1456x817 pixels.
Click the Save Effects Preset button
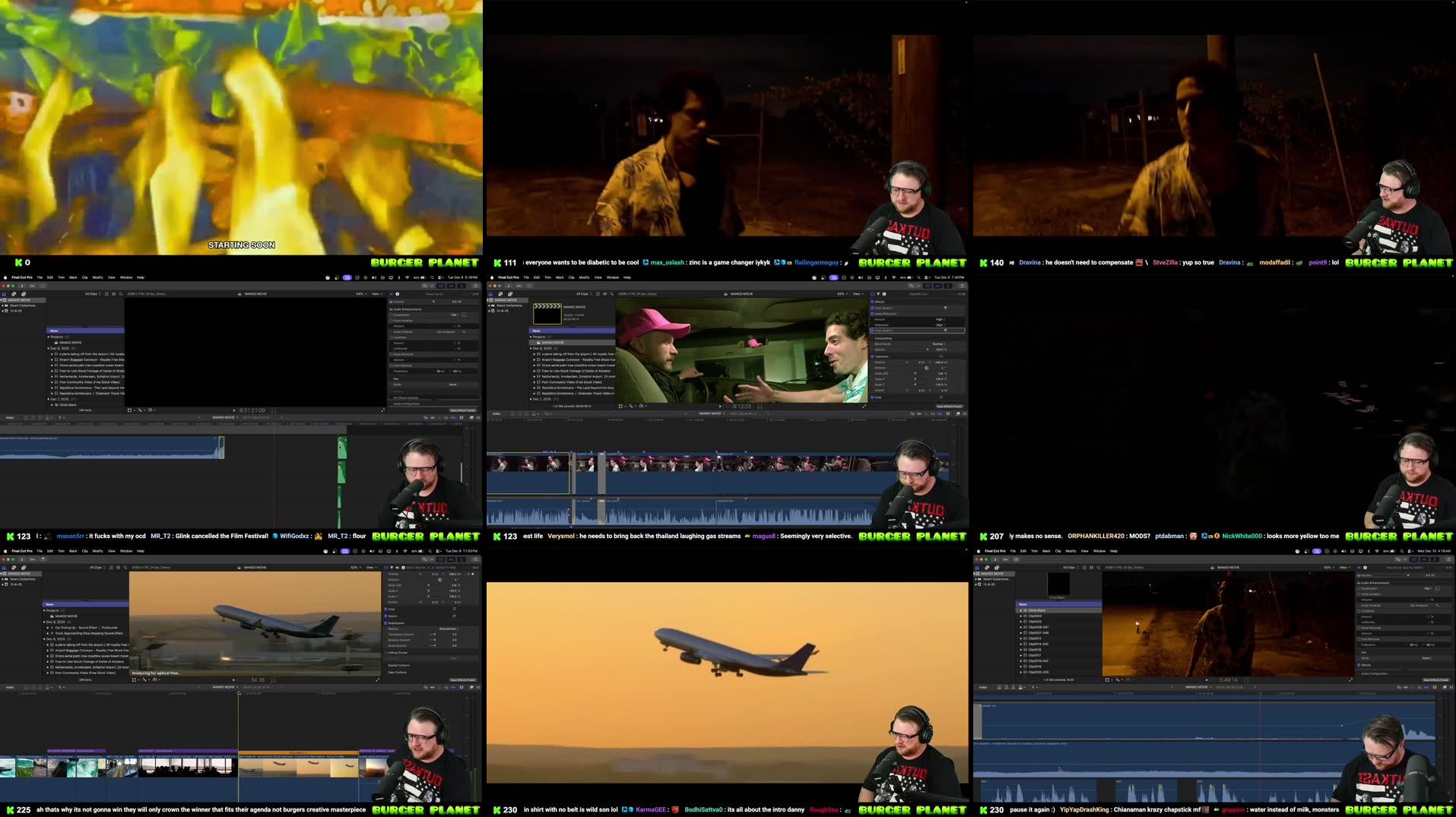point(462,680)
